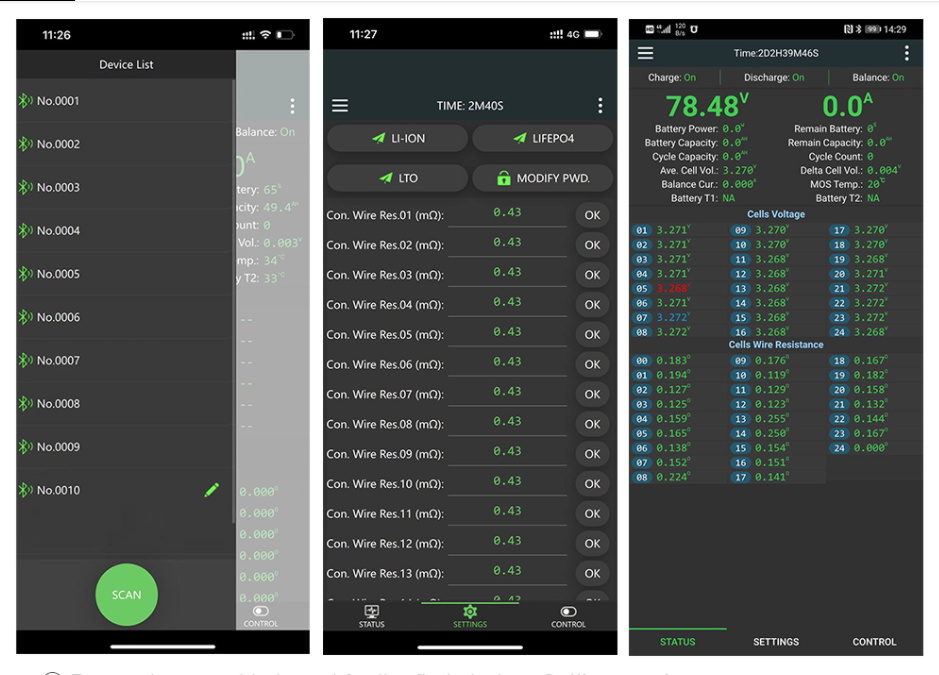Click the MODIFY PWD. button
This screenshot has width=939, height=675.
(x=542, y=178)
